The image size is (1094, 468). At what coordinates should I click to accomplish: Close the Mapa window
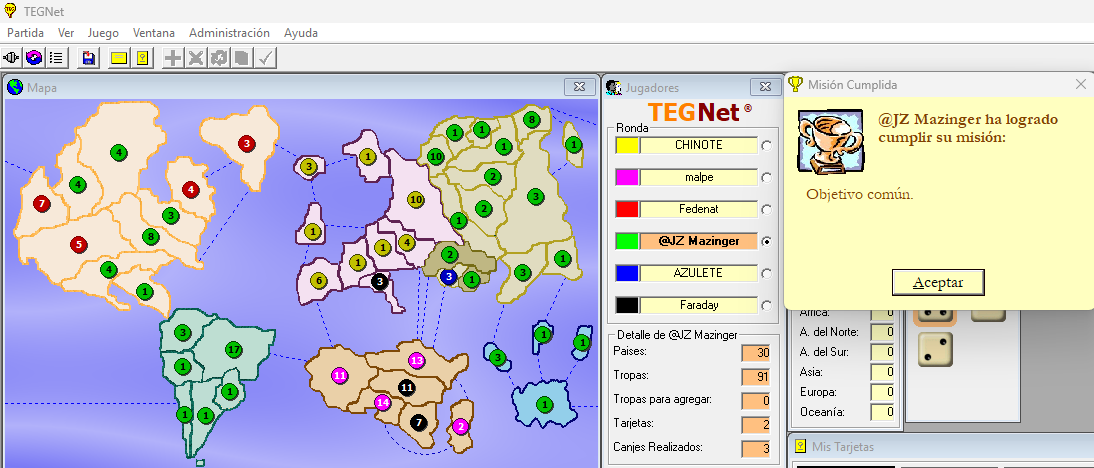pyautogui.click(x=579, y=87)
